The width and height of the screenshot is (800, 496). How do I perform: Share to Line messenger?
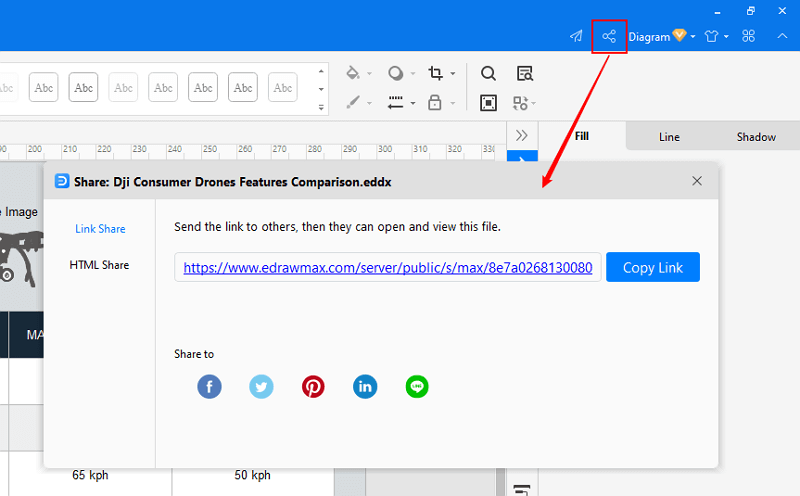point(417,386)
